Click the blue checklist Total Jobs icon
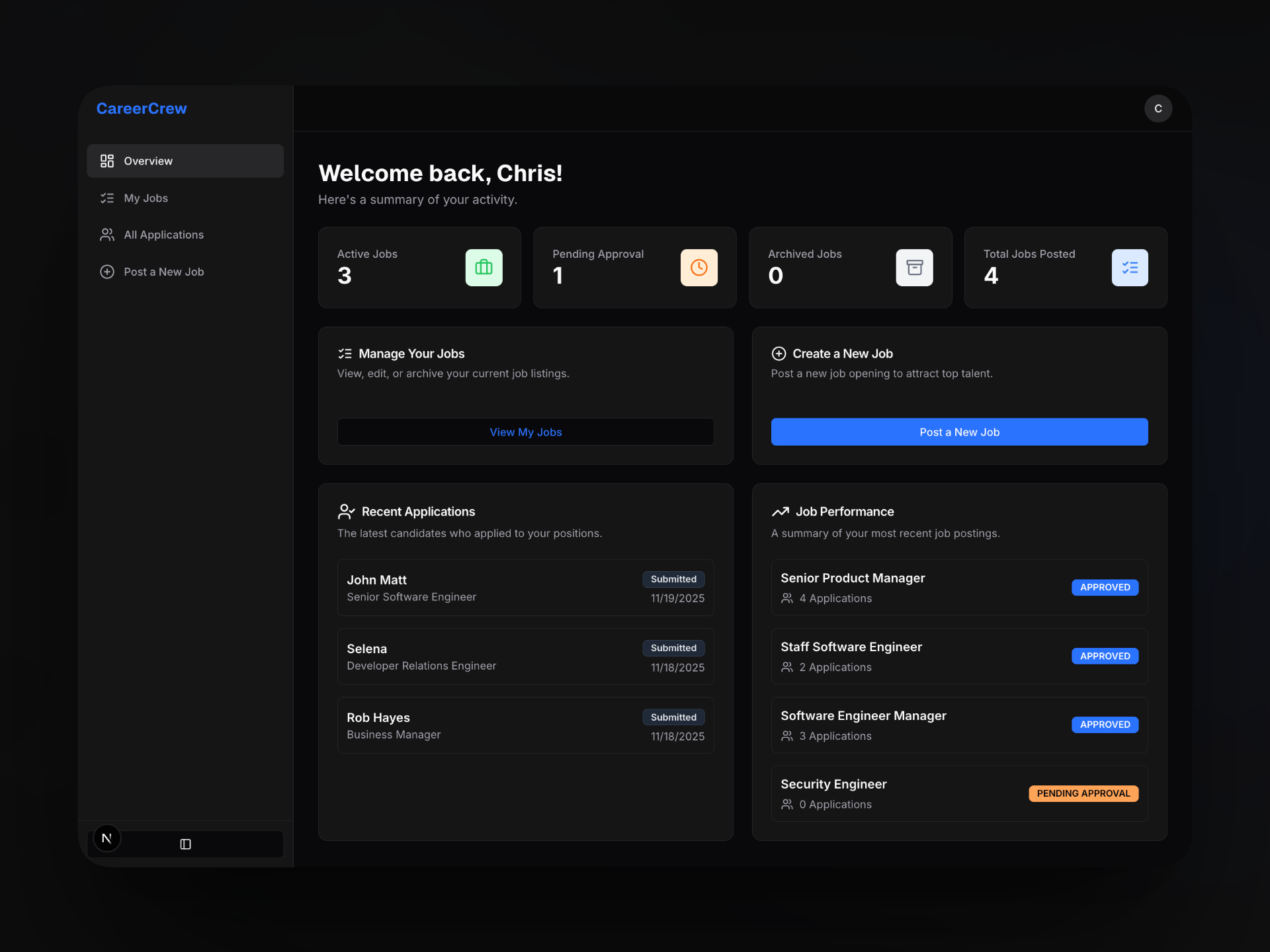The width and height of the screenshot is (1270, 952). 1129,267
